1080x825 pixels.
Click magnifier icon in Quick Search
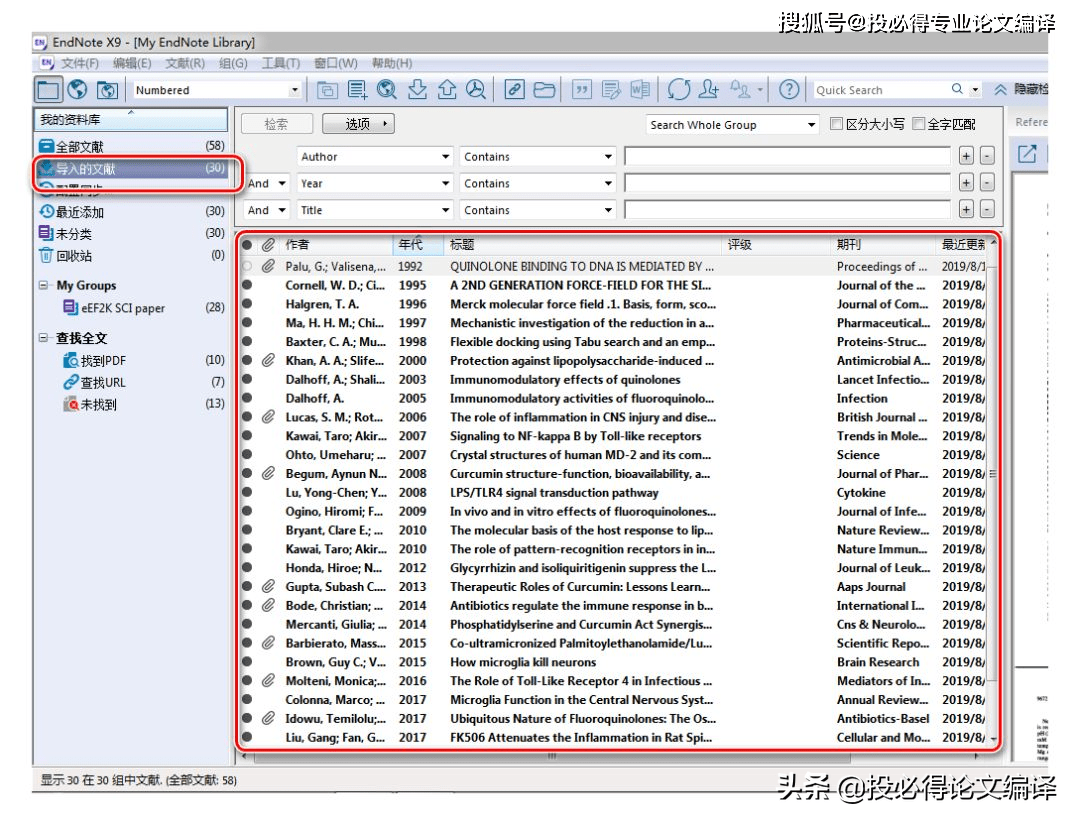click(957, 89)
